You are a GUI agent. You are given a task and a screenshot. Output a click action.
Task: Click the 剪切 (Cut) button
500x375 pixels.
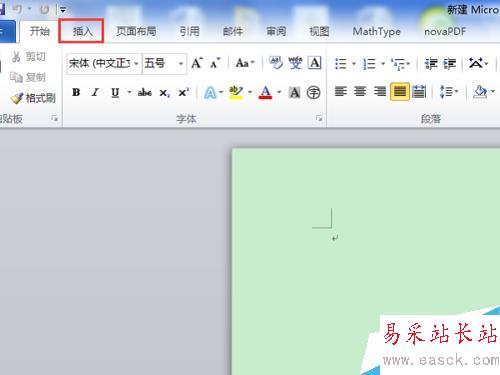[29, 57]
